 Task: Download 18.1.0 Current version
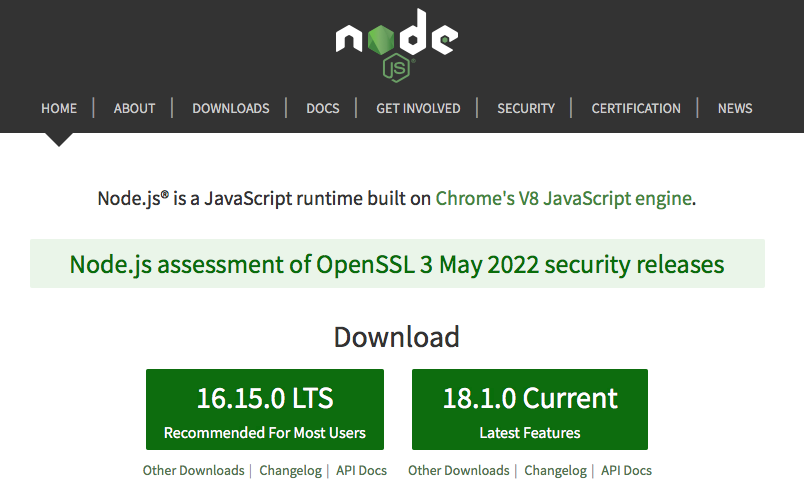pos(530,409)
